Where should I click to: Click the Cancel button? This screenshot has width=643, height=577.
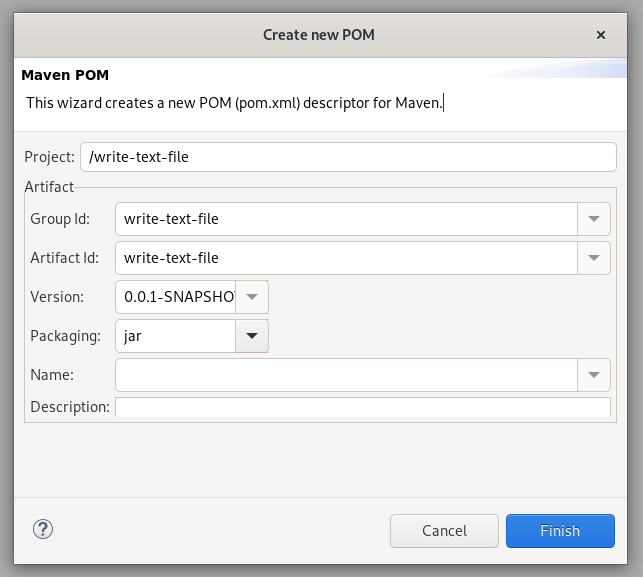[x=444, y=531]
